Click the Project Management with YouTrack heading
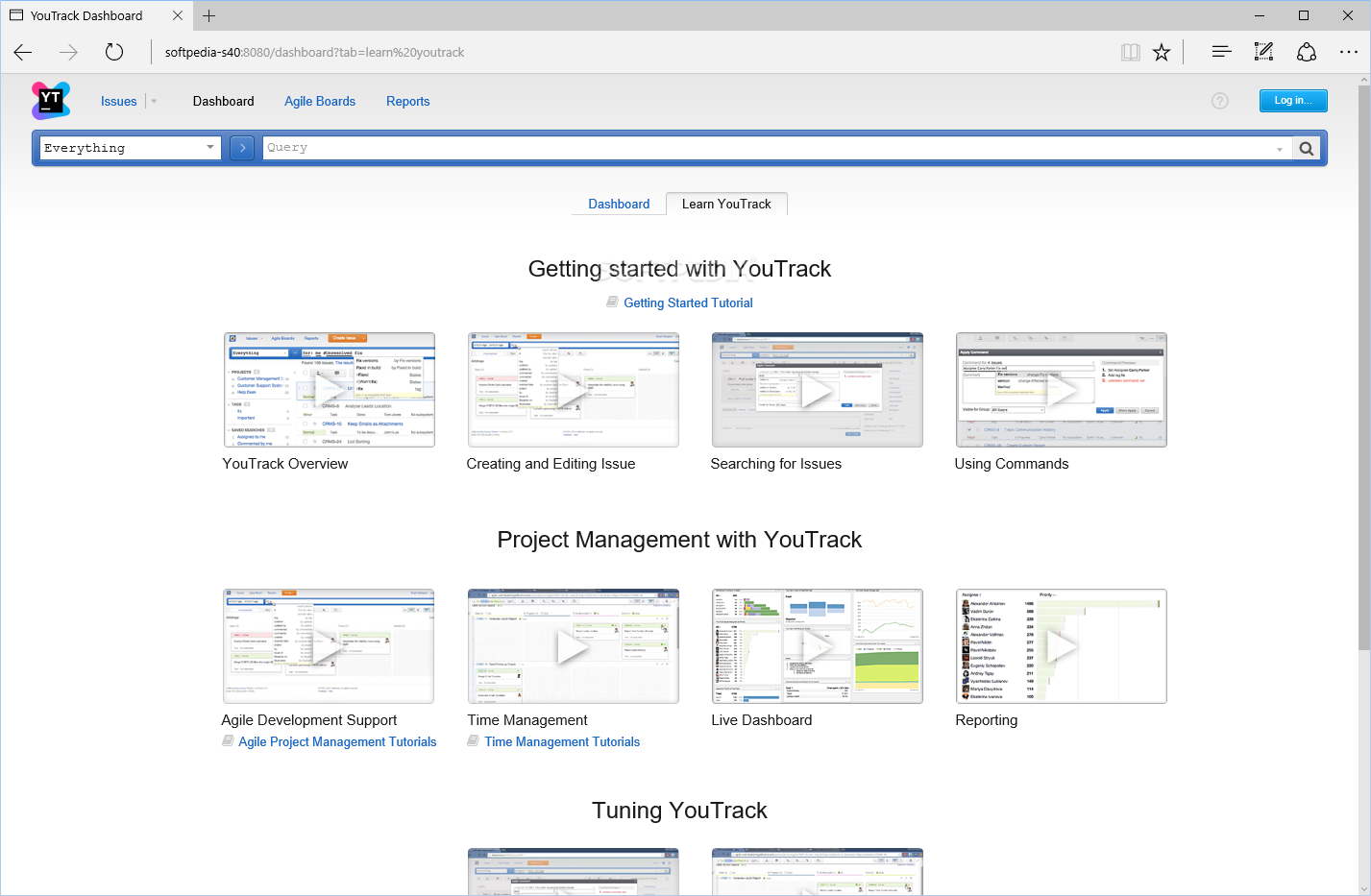The height and width of the screenshot is (896, 1371). 679,540
